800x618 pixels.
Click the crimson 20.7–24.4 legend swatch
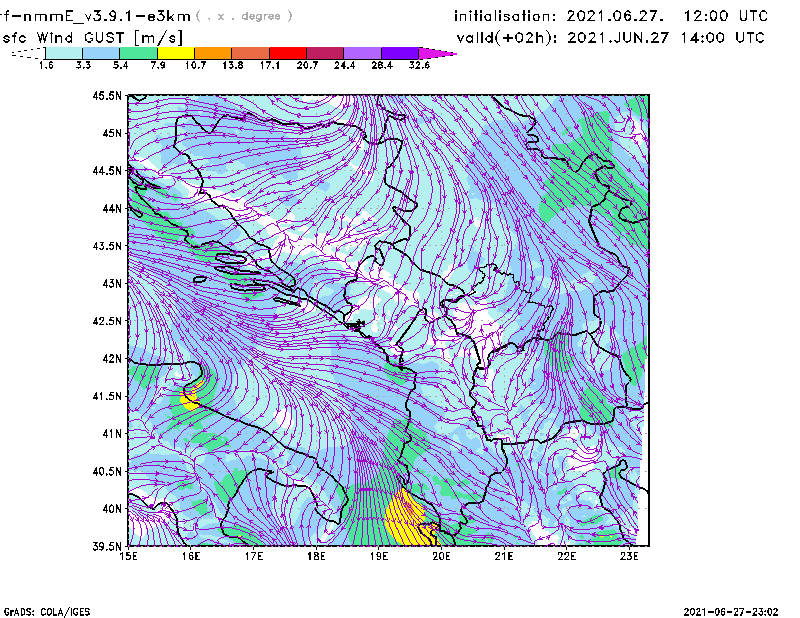(325, 53)
